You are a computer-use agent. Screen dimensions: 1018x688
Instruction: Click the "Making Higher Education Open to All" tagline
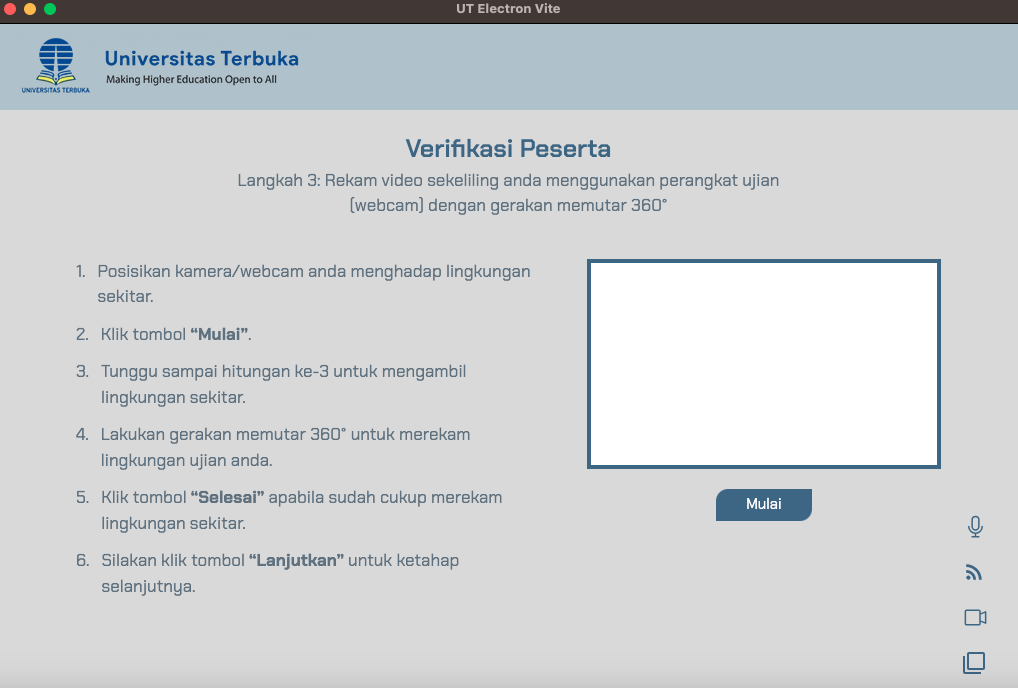tap(190, 80)
